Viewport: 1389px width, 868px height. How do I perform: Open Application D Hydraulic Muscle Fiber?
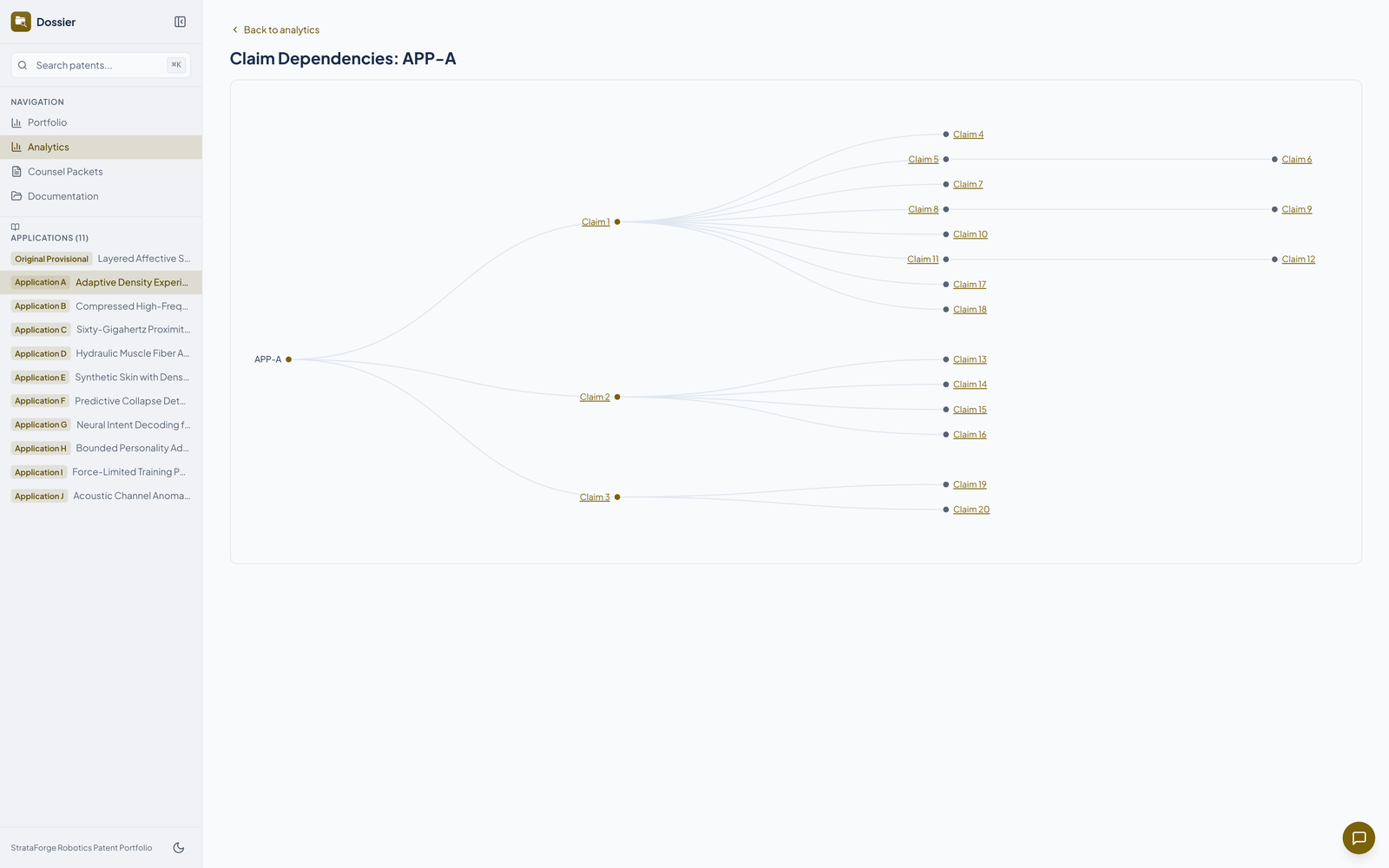coord(101,353)
